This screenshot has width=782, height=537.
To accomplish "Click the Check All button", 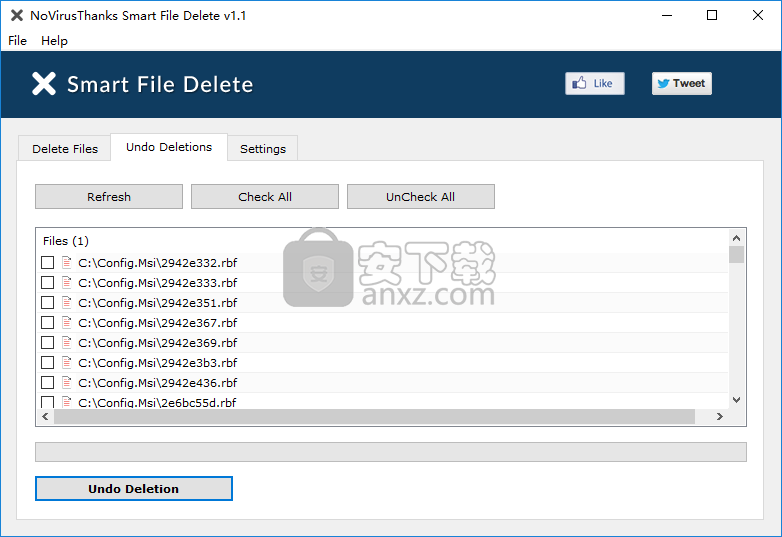I will click(x=265, y=196).
